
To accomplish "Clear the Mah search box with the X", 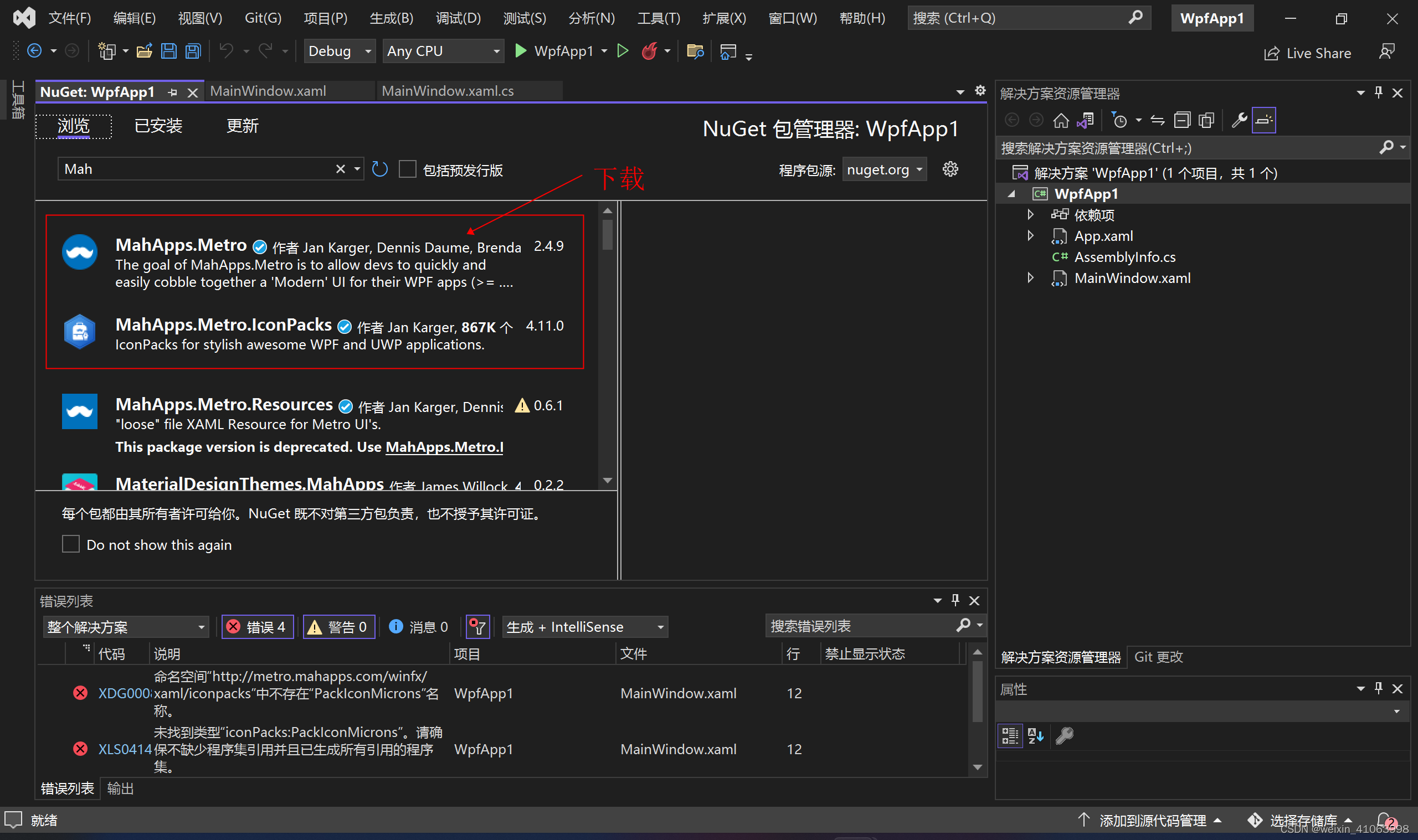I will (x=340, y=169).
